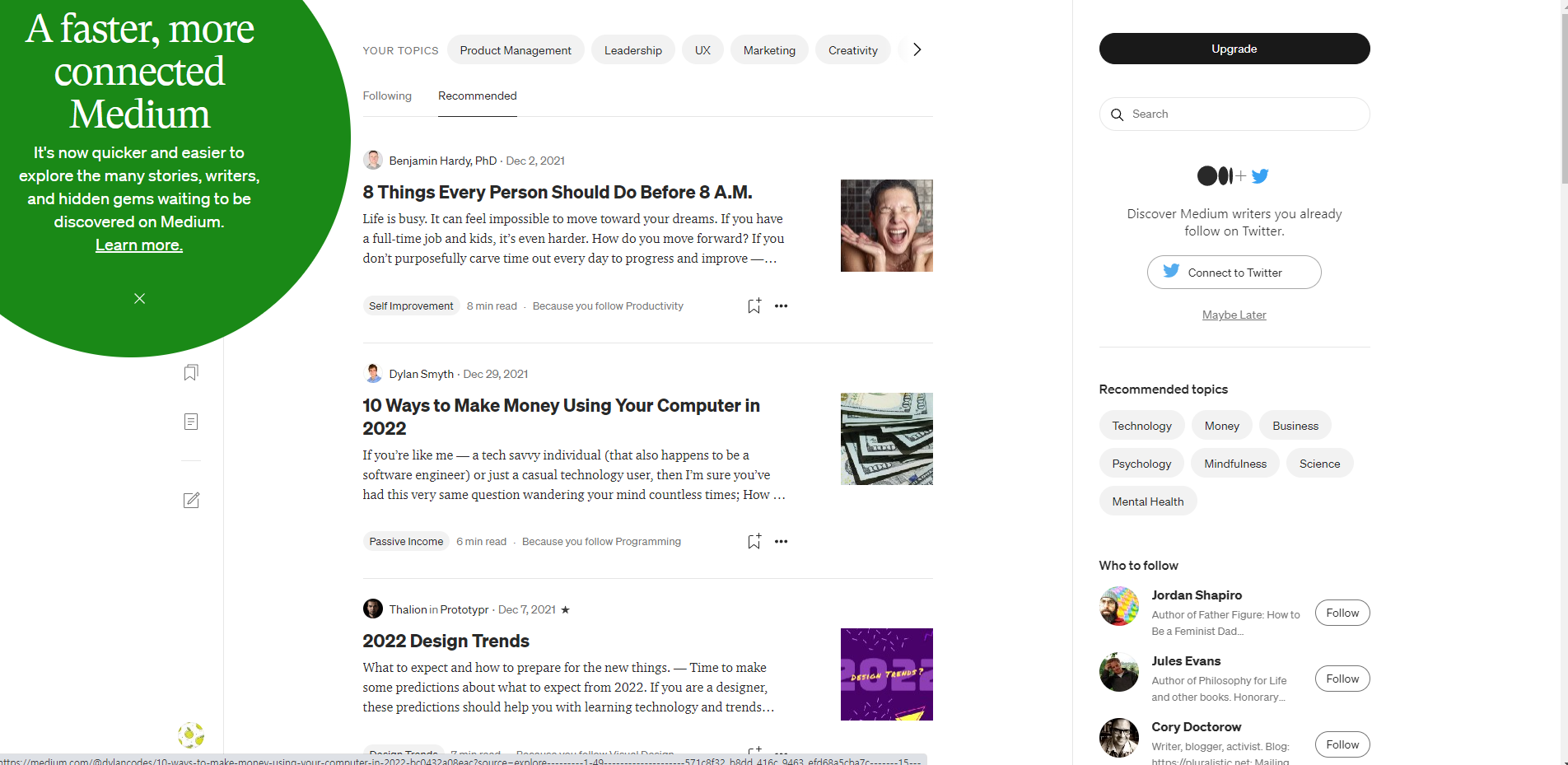Viewport: 1568px width, 765px height.
Task: Click the Maybe Later link
Action: tap(1234, 315)
